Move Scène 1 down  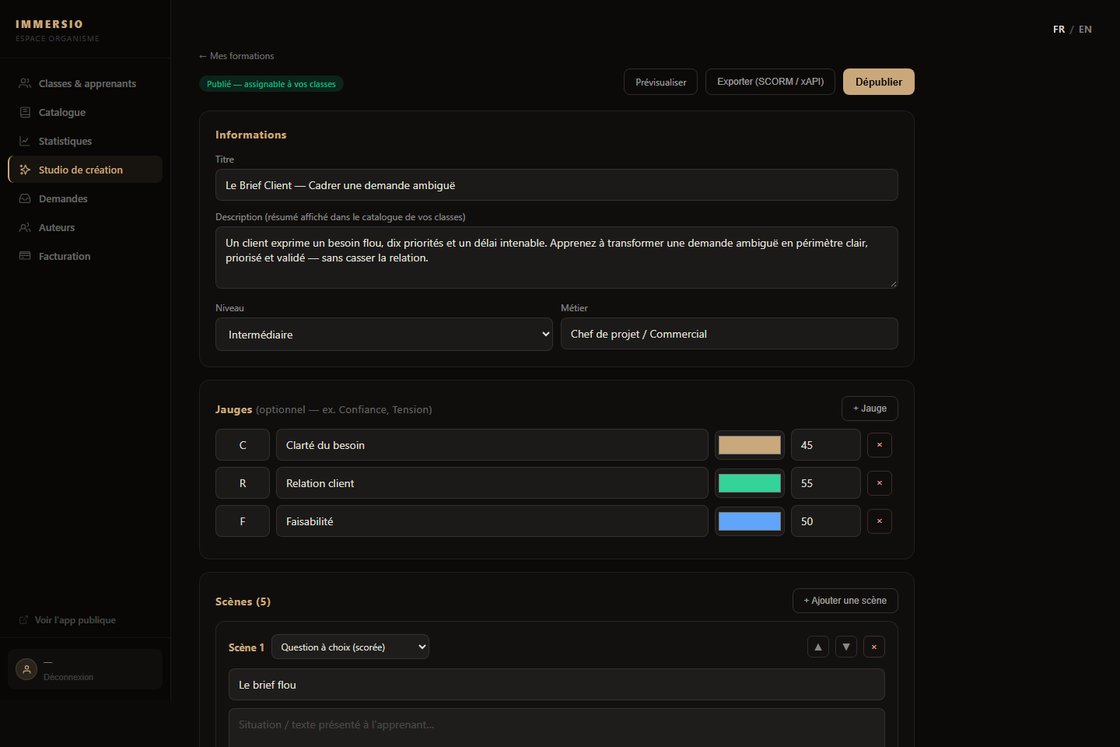[x=846, y=647]
